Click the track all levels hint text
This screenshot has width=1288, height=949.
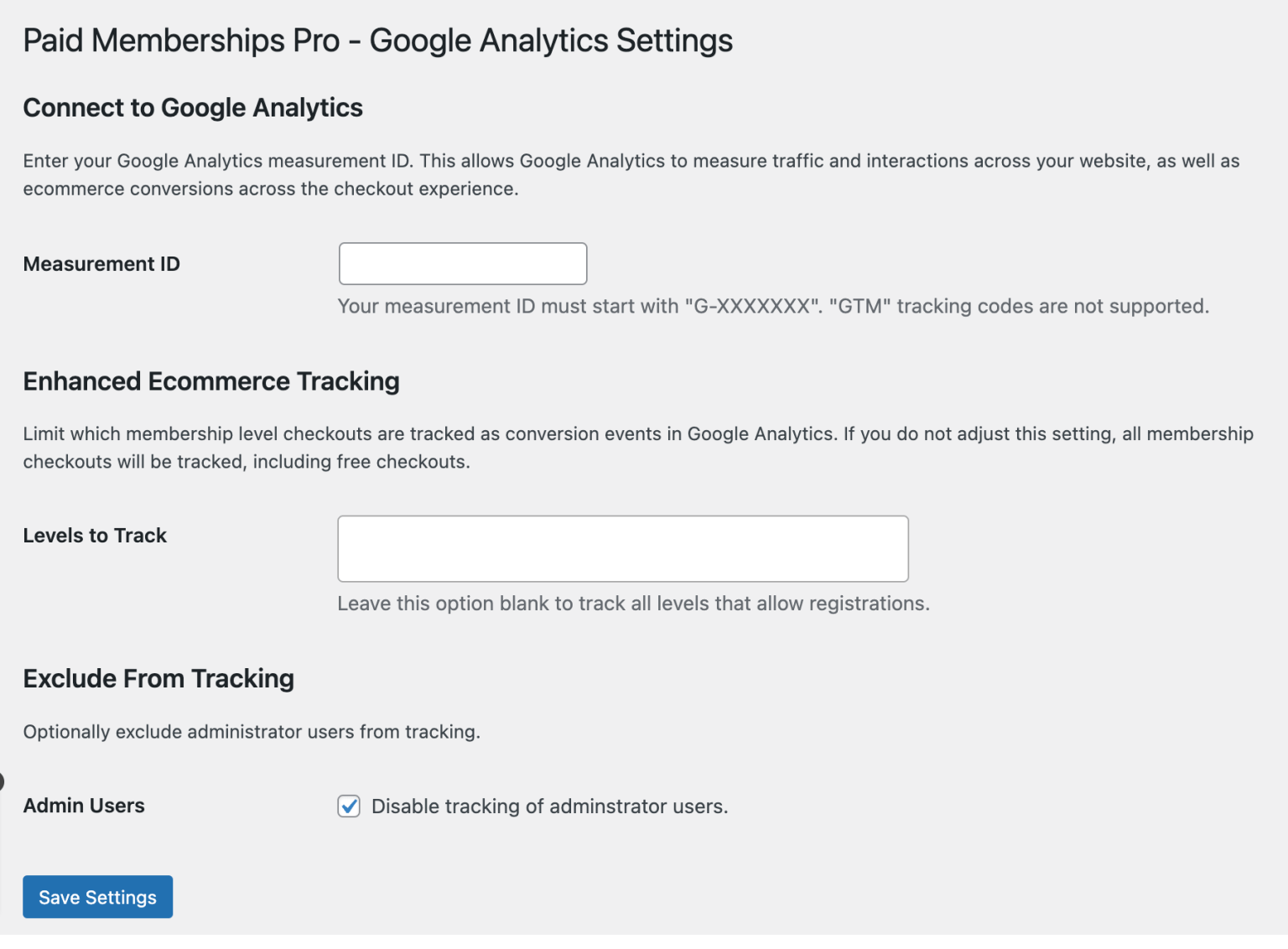click(x=633, y=603)
